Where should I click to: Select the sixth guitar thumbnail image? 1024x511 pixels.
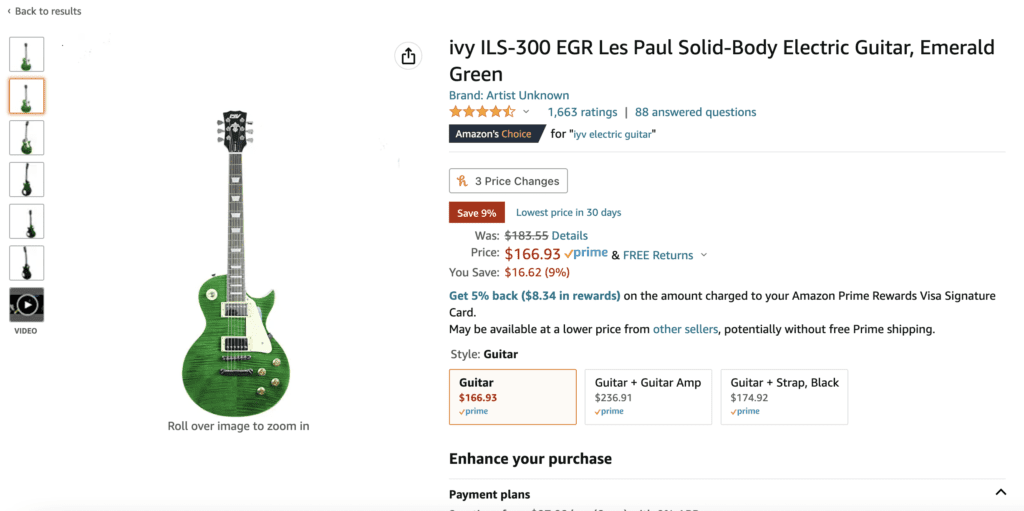coord(27,263)
